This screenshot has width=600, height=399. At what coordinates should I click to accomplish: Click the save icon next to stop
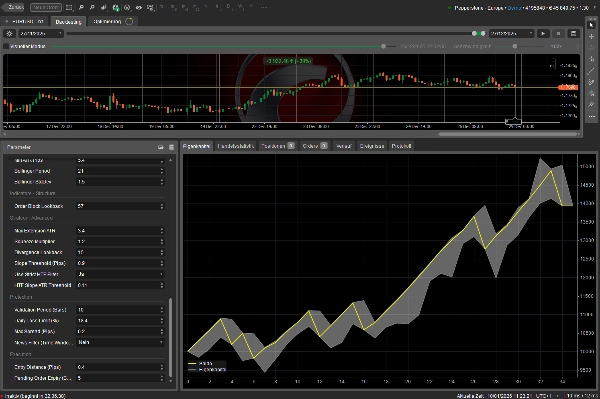(573, 34)
